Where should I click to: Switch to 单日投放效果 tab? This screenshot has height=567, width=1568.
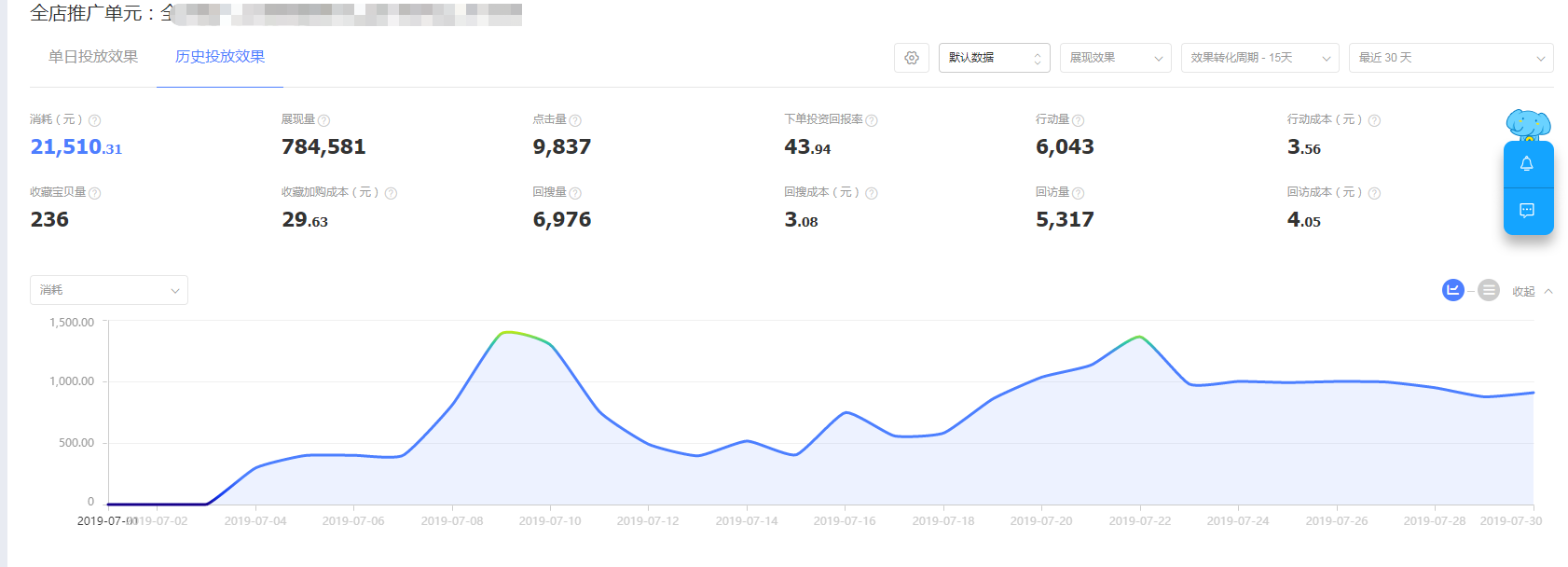tap(93, 57)
